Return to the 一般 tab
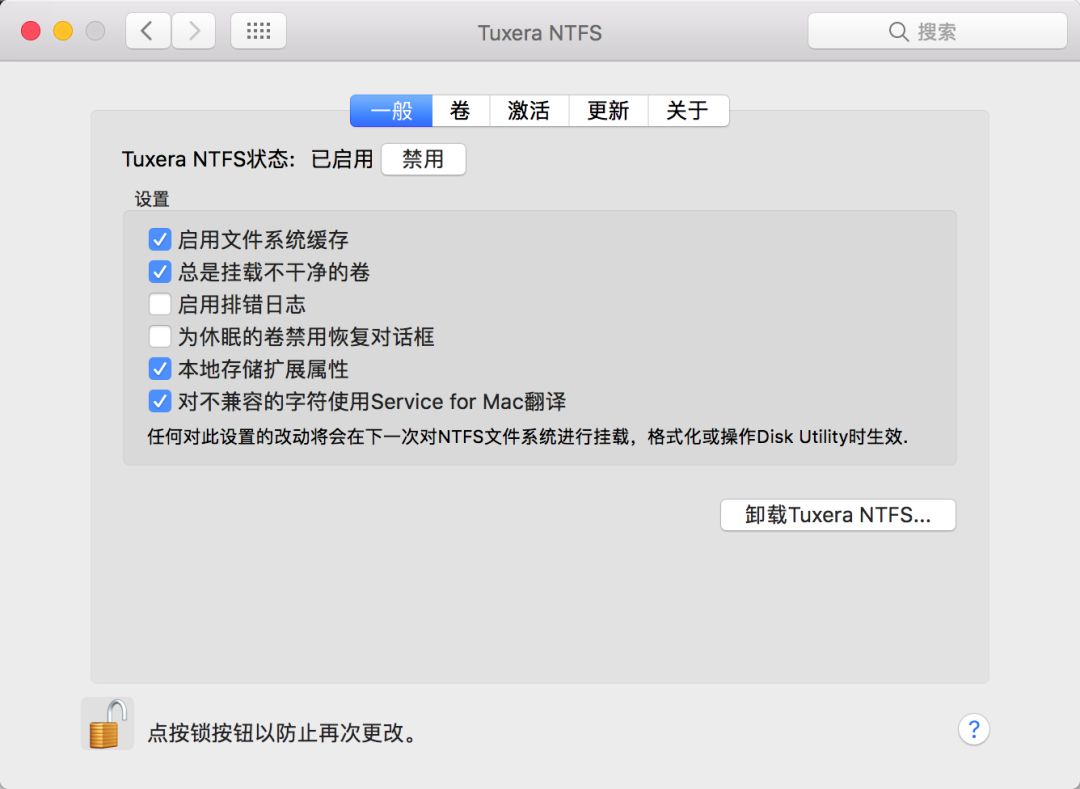 pyautogui.click(x=391, y=110)
